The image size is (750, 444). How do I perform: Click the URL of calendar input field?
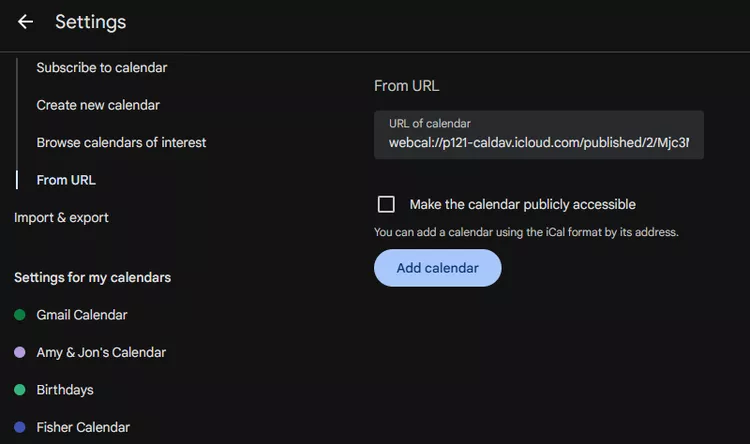539,142
